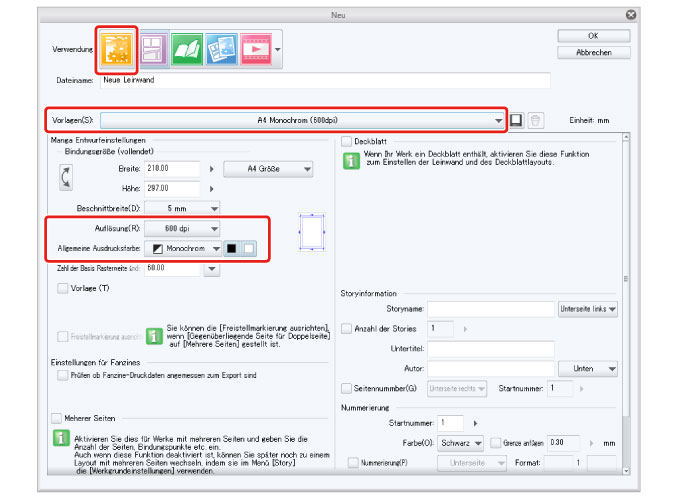The image size is (697, 498).
Task: Open the Basis Rasterweite dropdown arrow
Action: (212, 269)
